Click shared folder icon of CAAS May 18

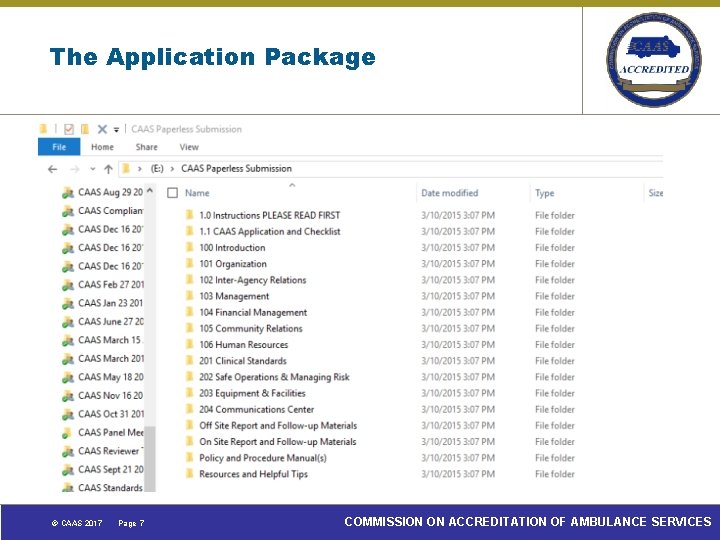pyautogui.click(x=68, y=377)
